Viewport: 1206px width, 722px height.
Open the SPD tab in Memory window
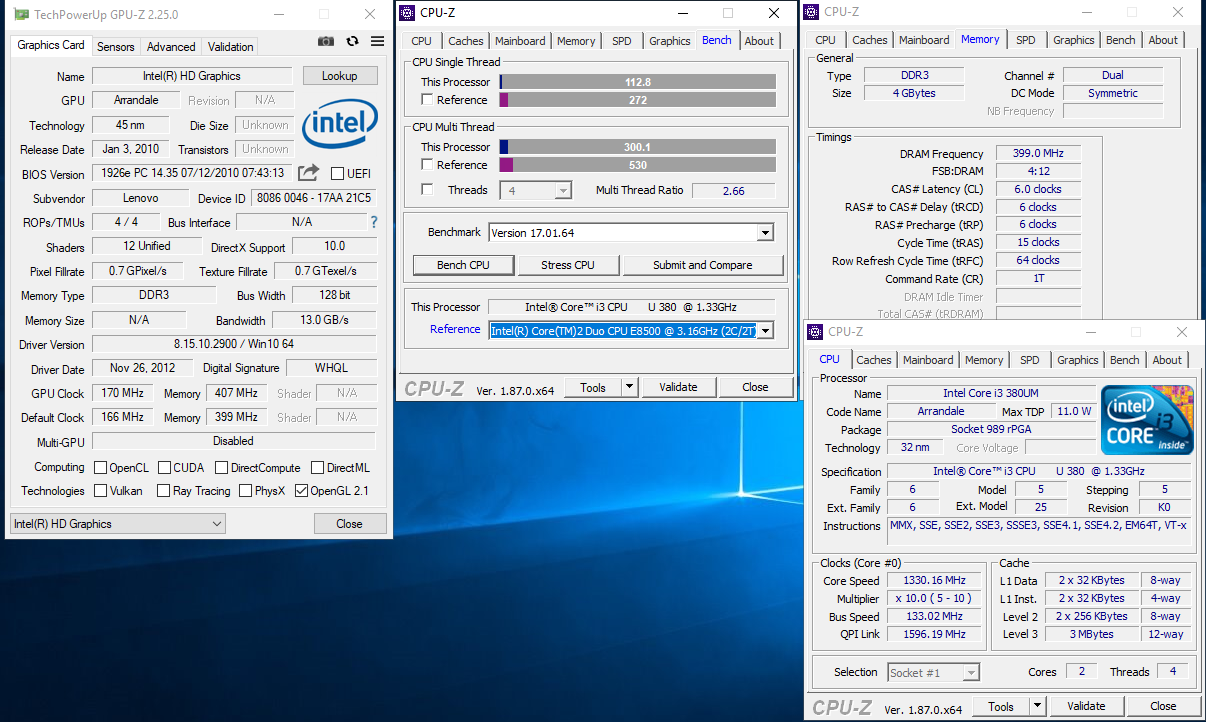pos(1026,40)
